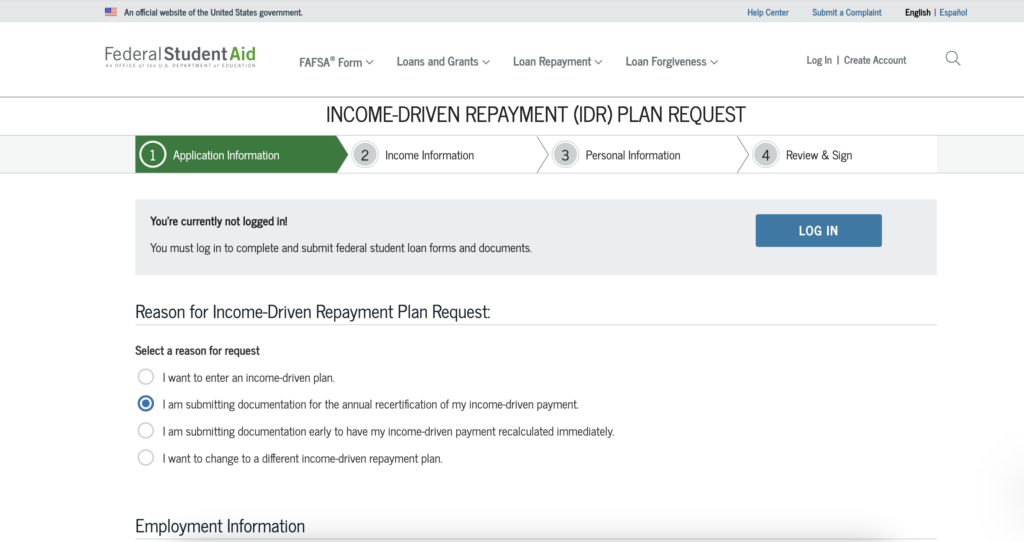Click the US flag icon
1024x542 pixels.
point(110,13)
